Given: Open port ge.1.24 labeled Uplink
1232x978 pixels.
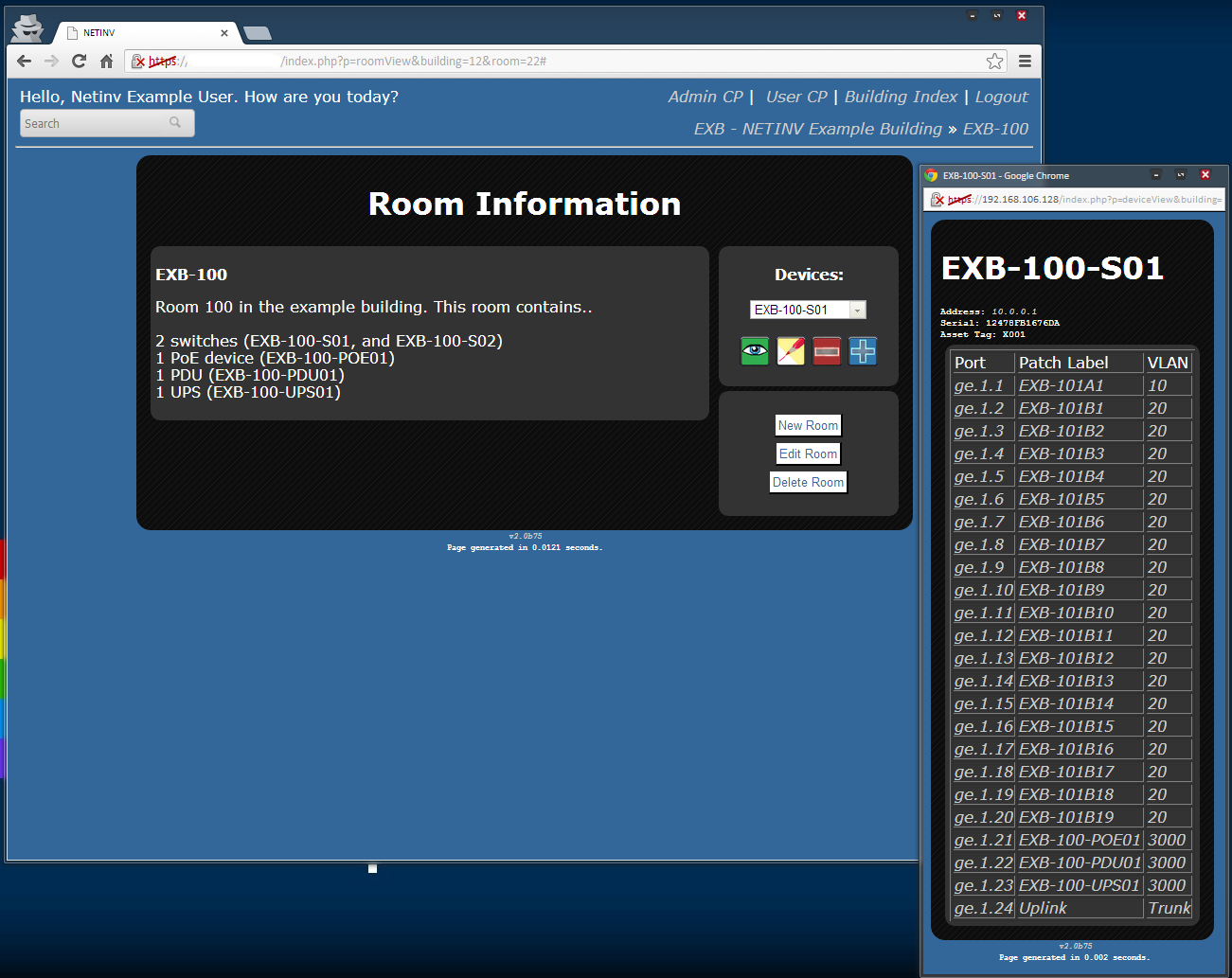Looking at the screenshot, I should 983,907.
